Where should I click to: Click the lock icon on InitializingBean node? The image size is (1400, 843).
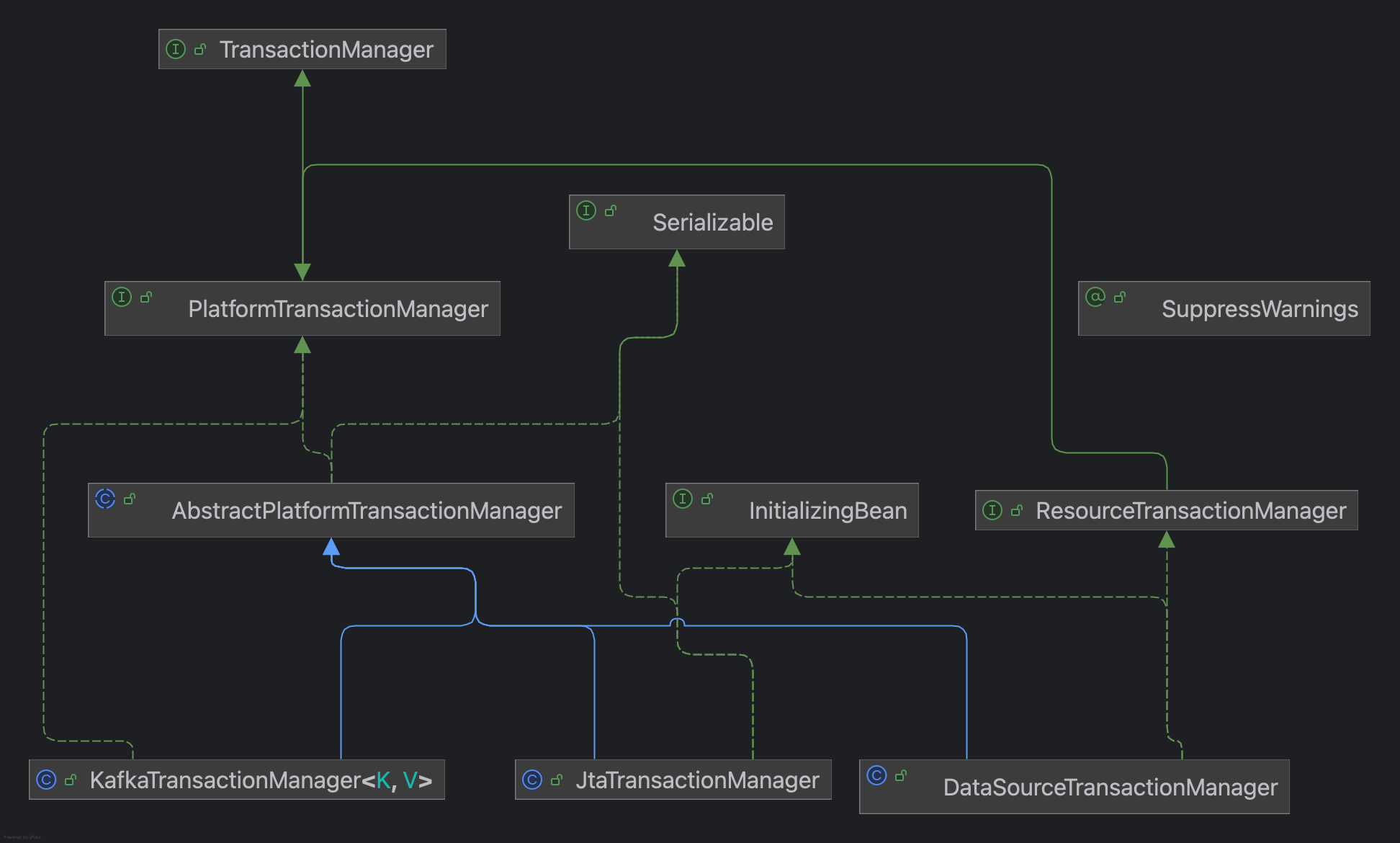coord(707,499)
